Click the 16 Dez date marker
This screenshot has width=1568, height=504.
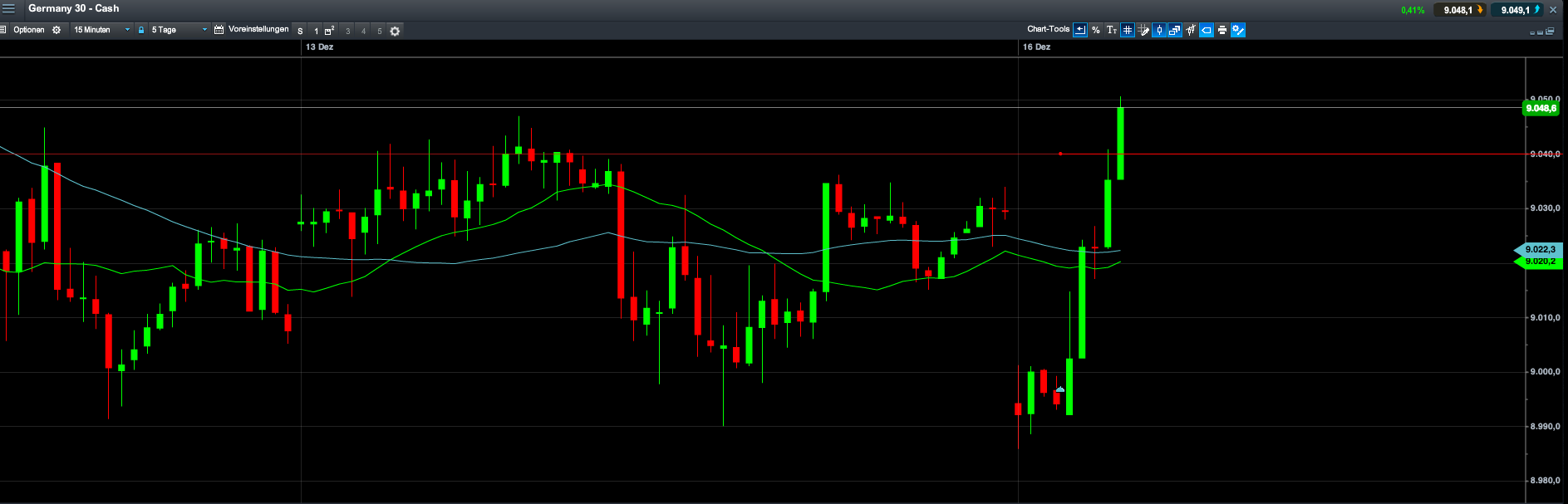(x=1036, y=47)
